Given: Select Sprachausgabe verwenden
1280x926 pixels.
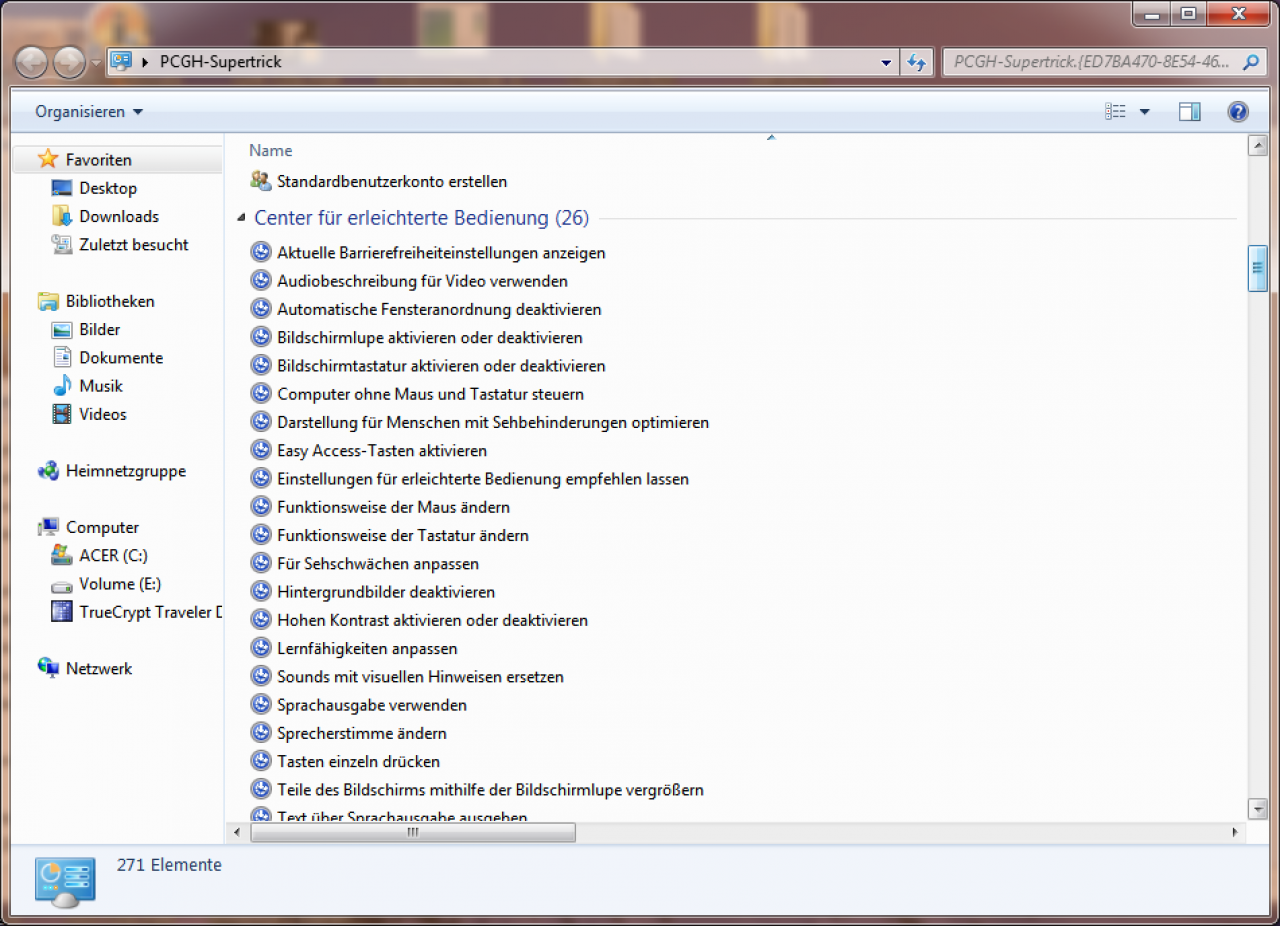Looking at the screenshot, I should click(x=372, y=705).
